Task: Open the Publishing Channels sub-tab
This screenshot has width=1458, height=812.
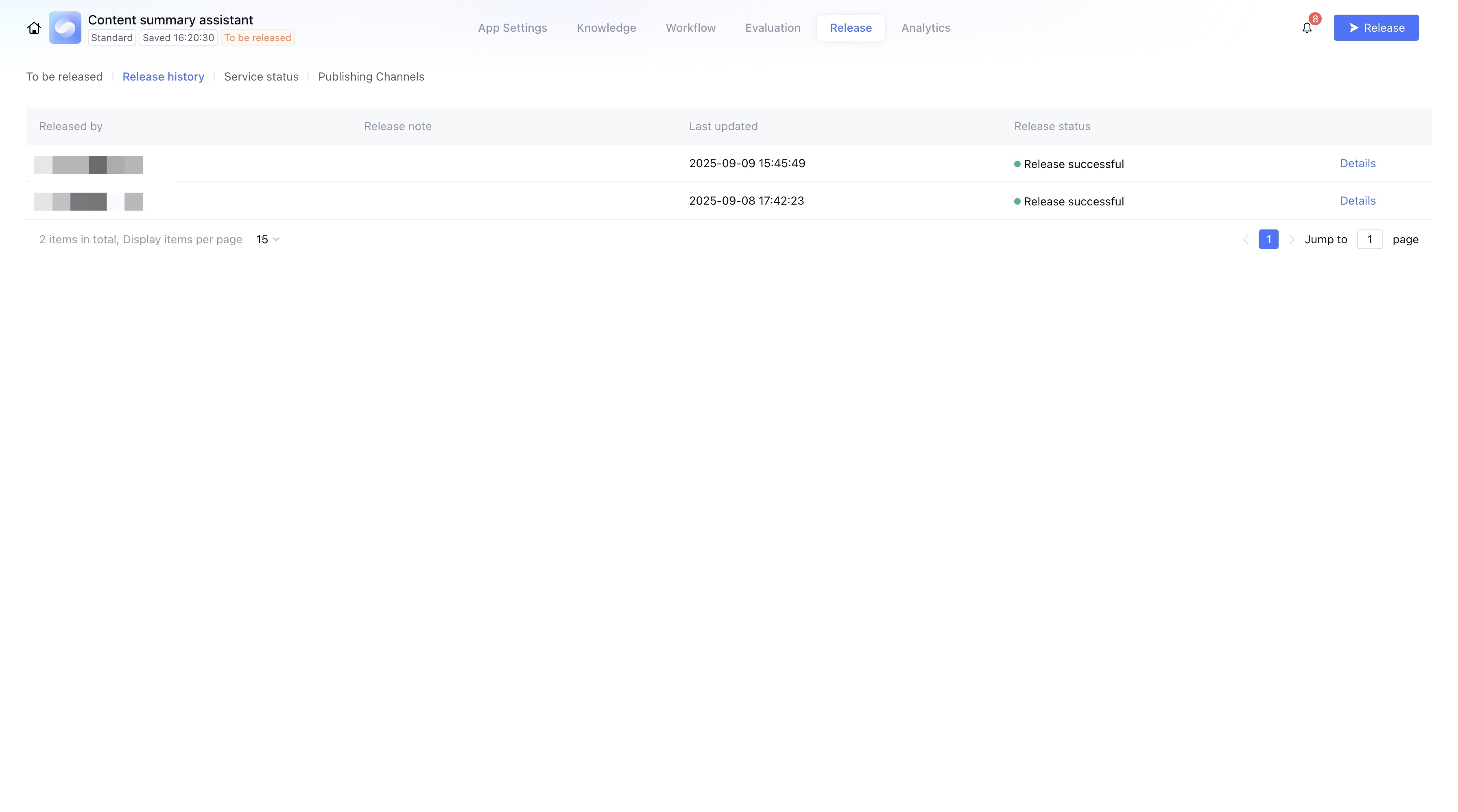Action: 371,76
